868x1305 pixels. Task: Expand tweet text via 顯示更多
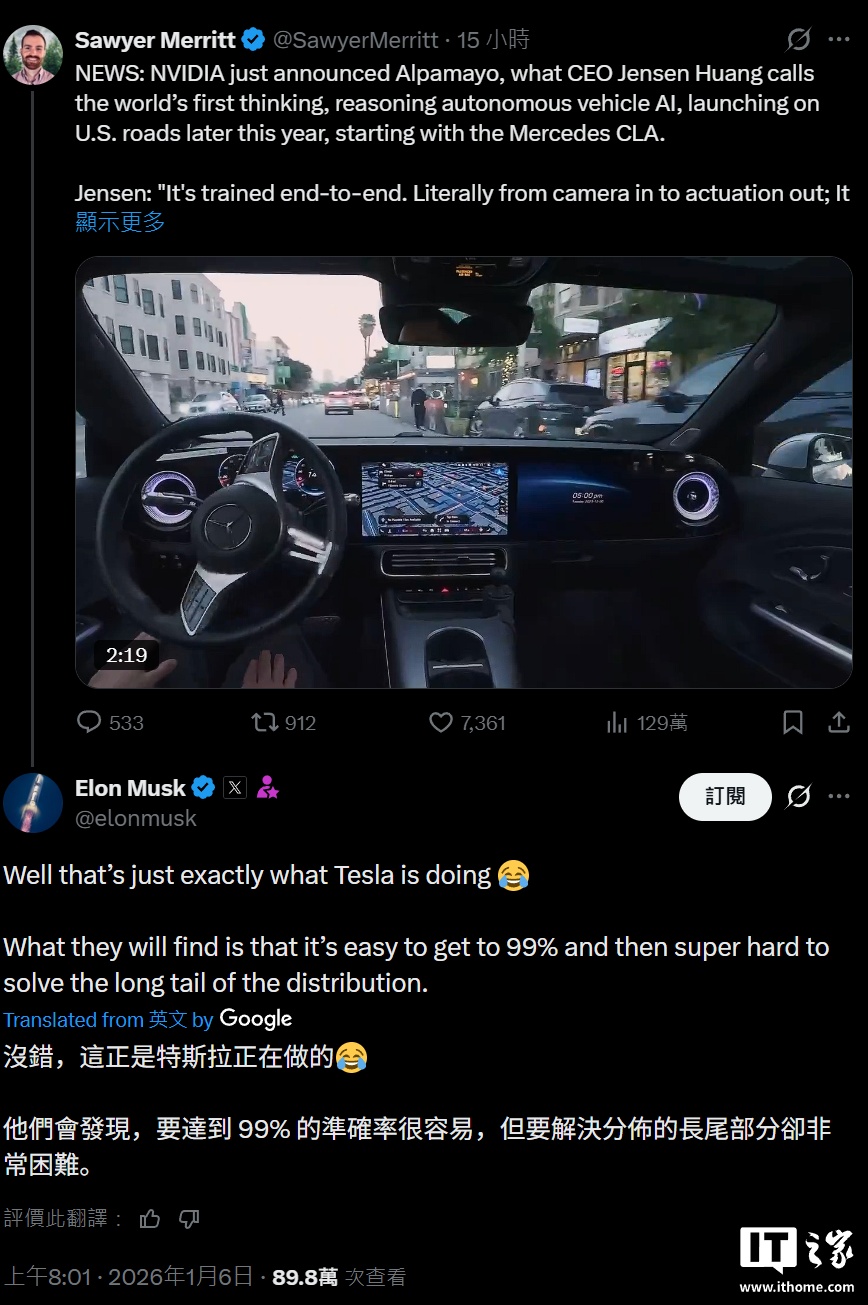[120, 222]
